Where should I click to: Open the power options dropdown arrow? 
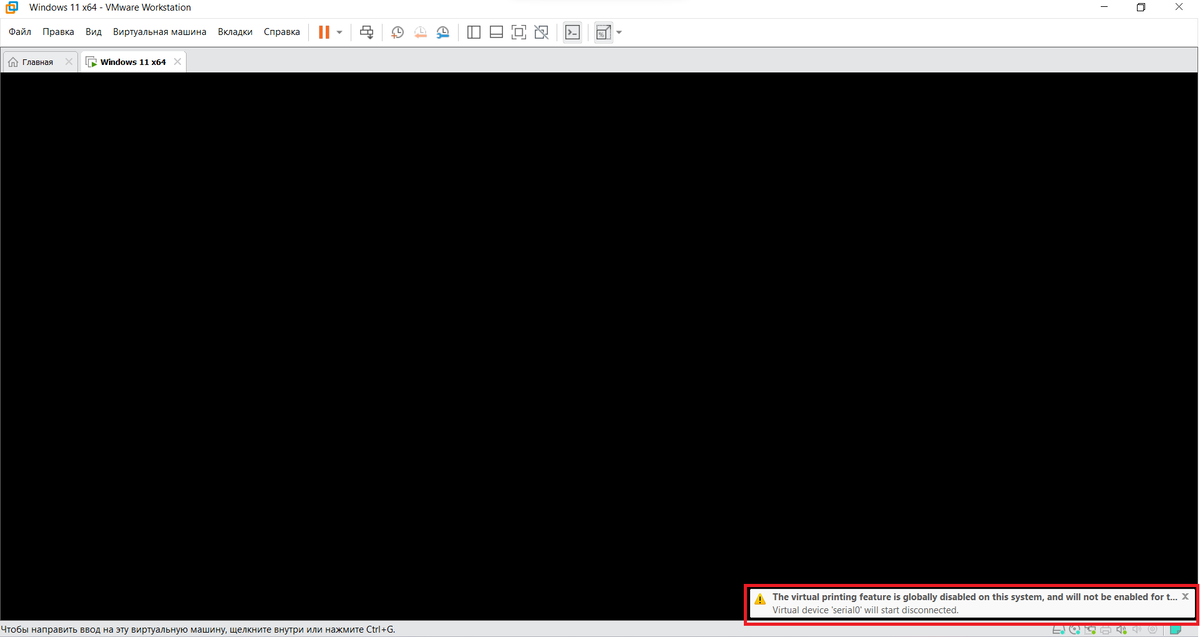point(339,32)
